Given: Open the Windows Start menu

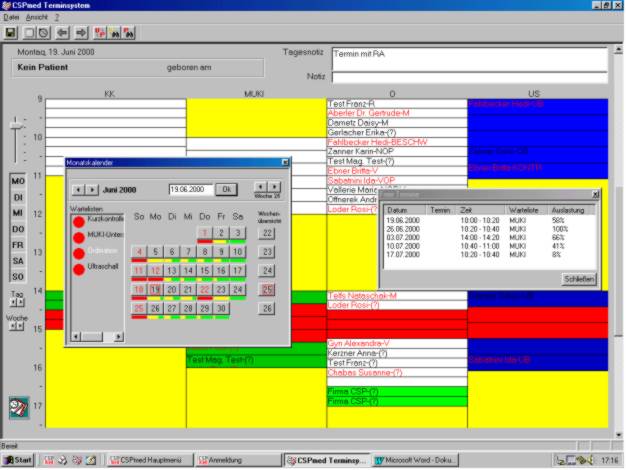Looking at the screenshot, I should [18, 460].
